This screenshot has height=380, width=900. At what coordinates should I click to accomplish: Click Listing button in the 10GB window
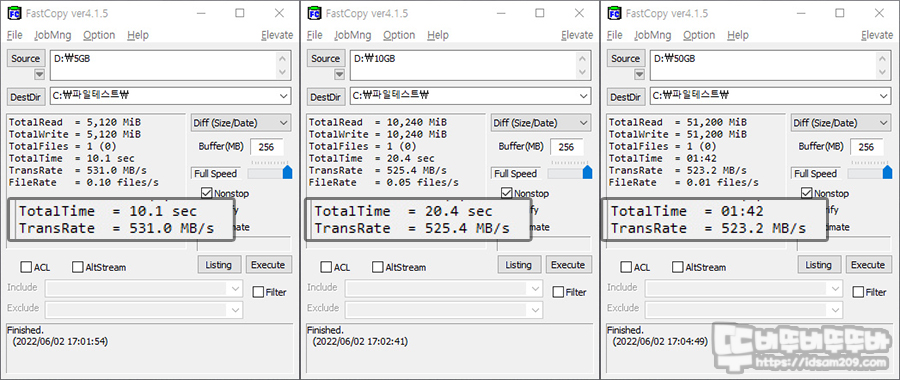[x=518, y=265]
